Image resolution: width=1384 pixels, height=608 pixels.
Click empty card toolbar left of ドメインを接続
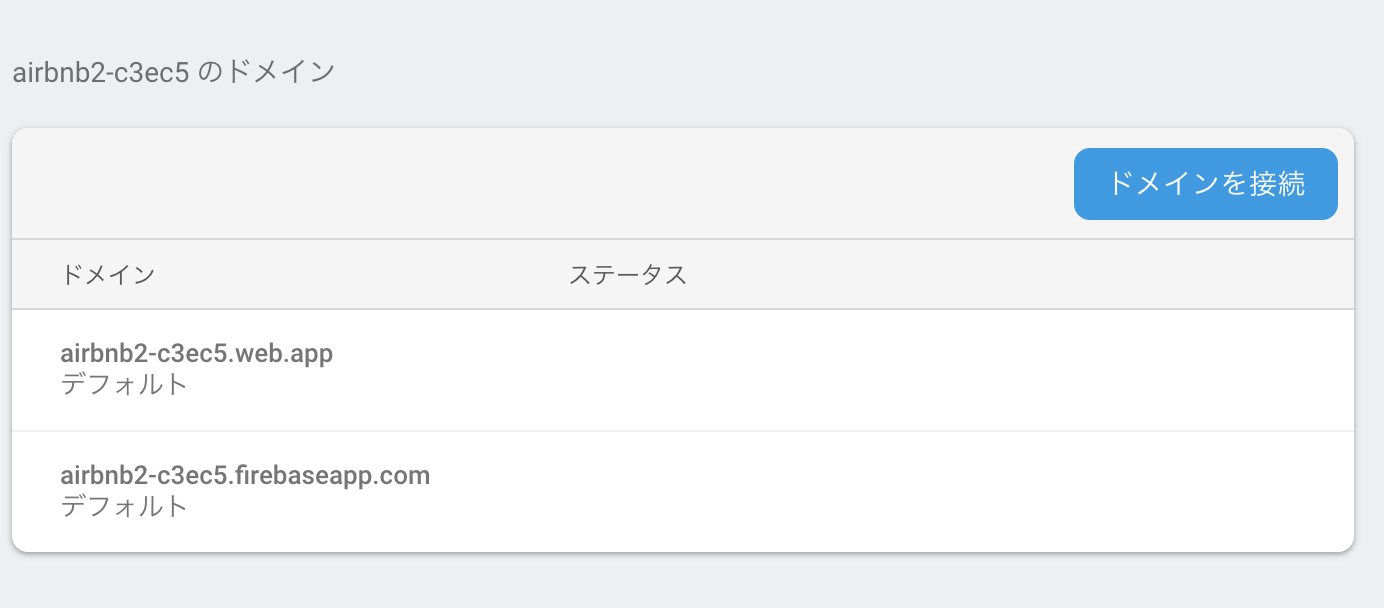tap(540, 184)
